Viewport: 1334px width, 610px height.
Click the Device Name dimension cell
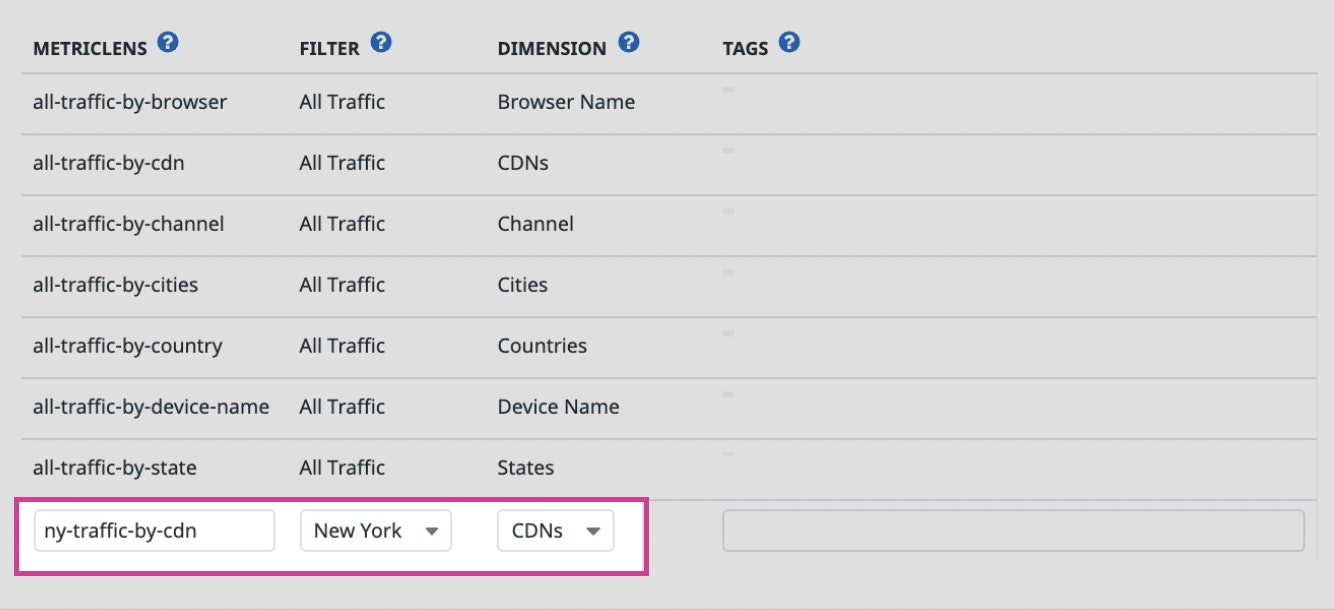coord(558,407)
